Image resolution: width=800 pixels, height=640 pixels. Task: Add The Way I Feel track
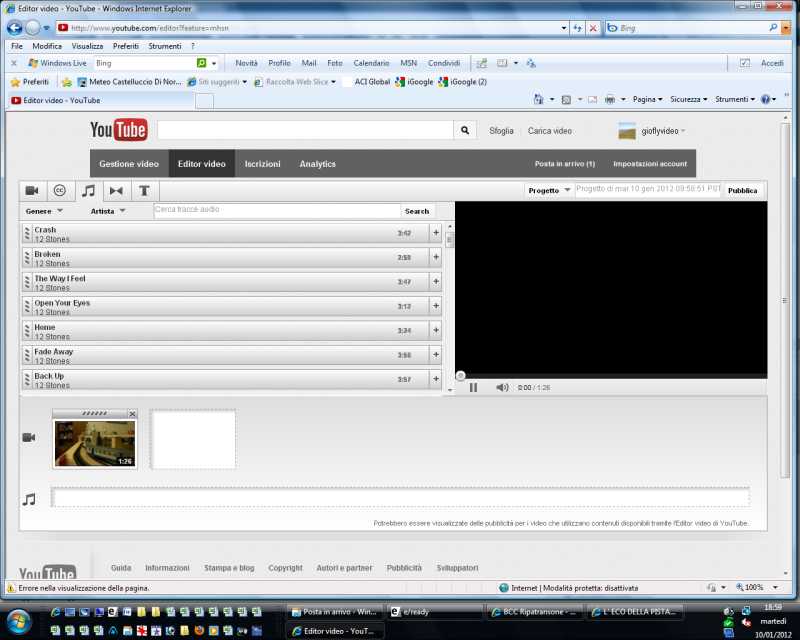coord(436,281)
